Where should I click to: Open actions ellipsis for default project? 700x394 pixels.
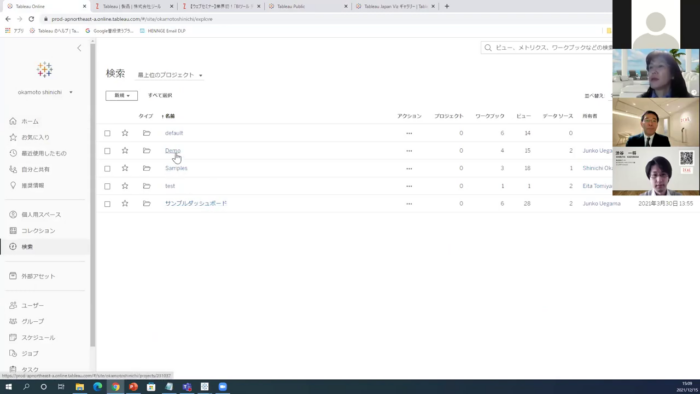click(x=409, y=133)
